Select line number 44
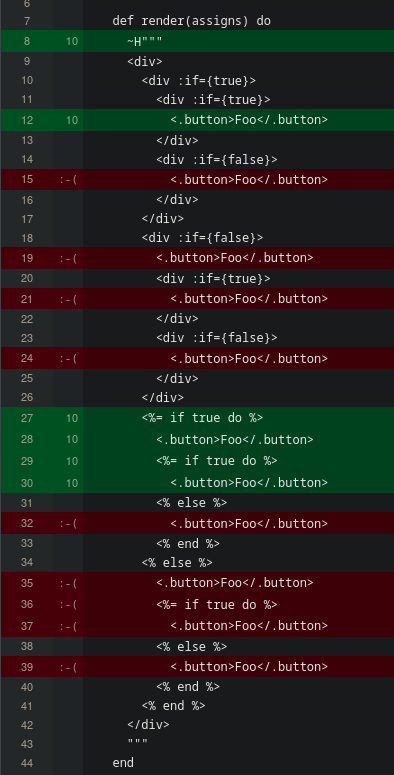394x775 pixels. 27,763
